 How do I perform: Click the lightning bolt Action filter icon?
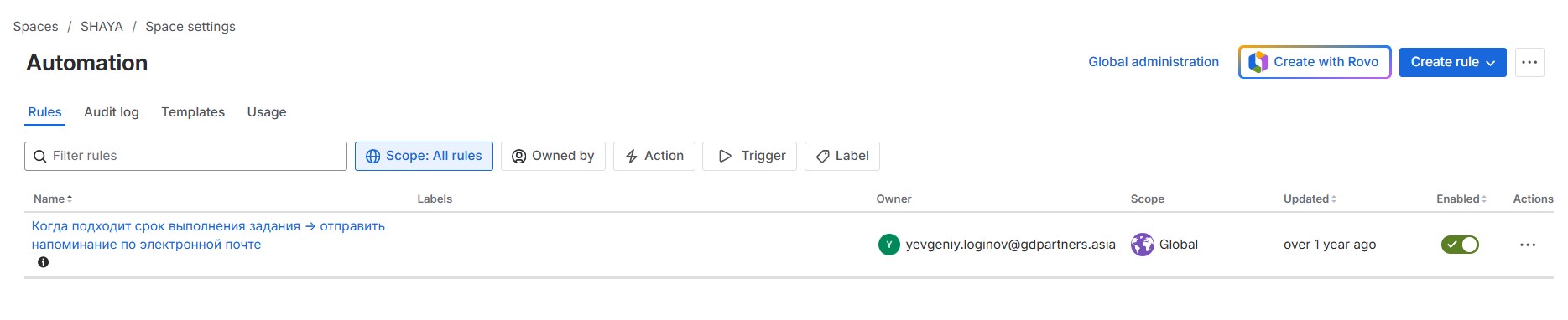click(632, 157)
